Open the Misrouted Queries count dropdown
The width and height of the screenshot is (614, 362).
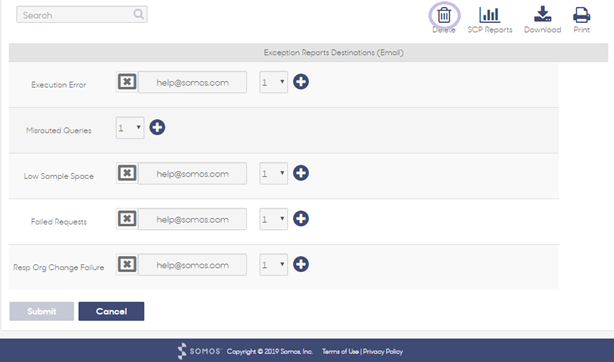coord(130,128)
